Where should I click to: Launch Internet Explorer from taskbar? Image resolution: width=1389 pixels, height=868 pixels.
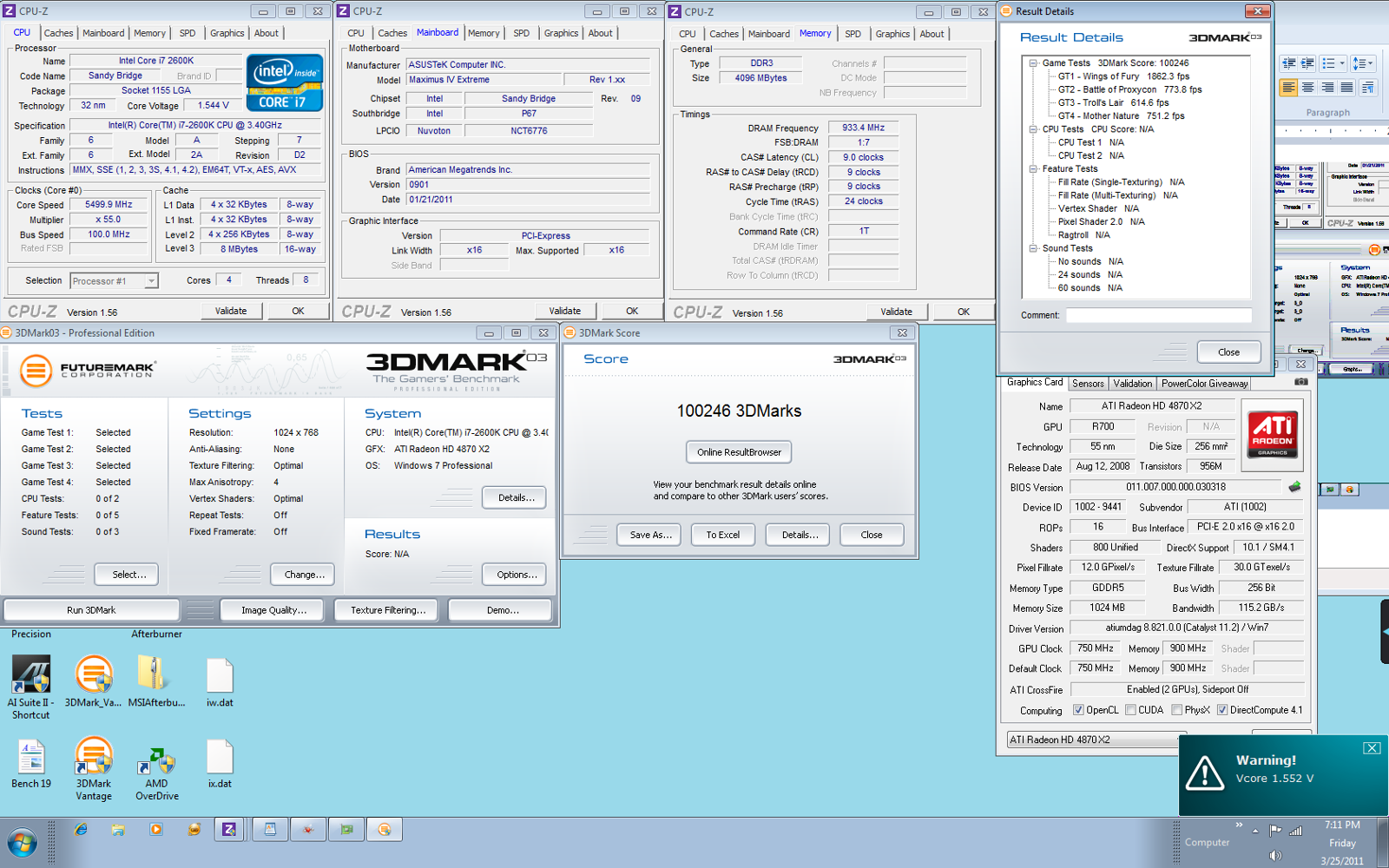pos(81,830)
